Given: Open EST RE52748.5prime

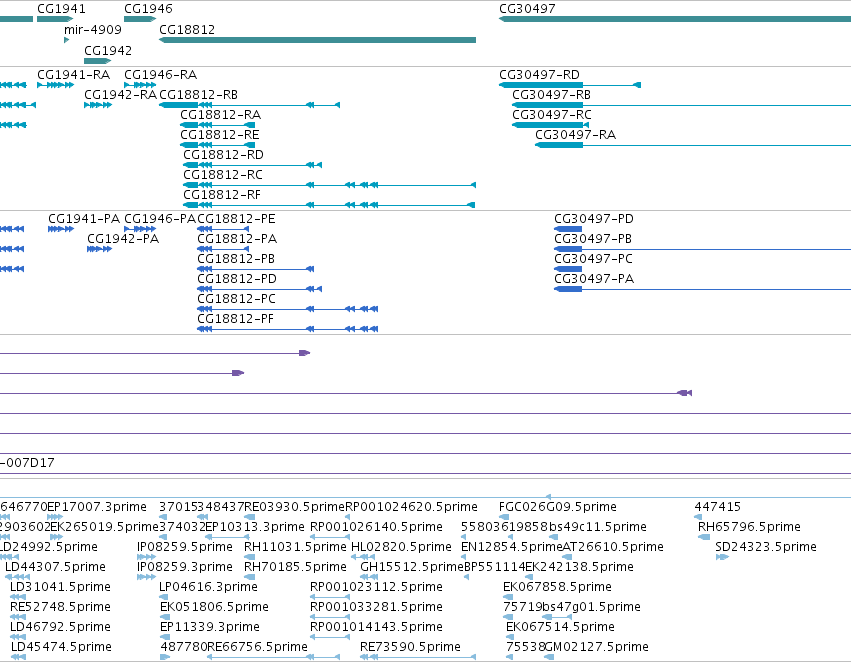Looking at the screenshot, I should coord(60,607).
